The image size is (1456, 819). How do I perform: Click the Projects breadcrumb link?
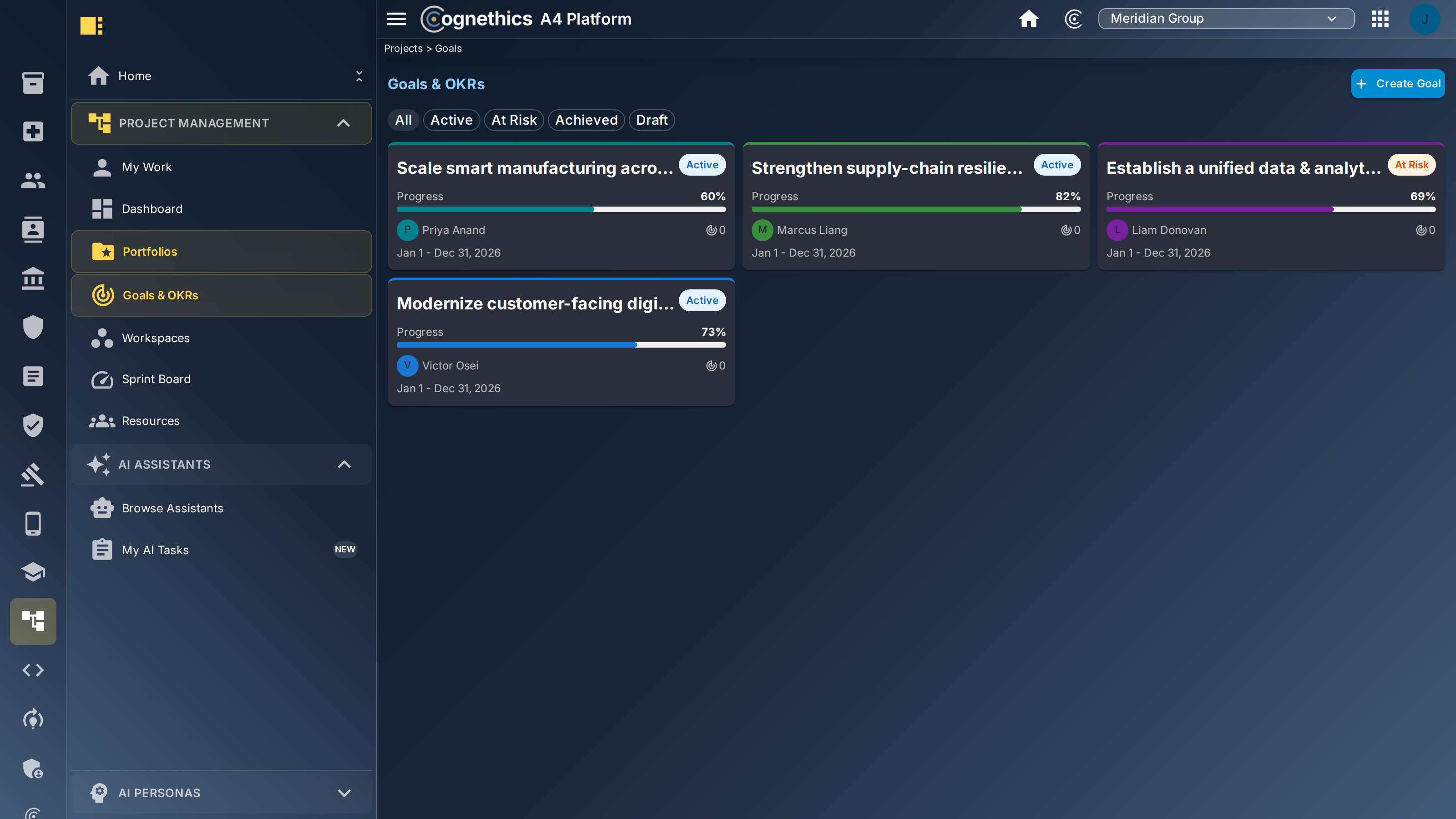click(x=403, y=49)
